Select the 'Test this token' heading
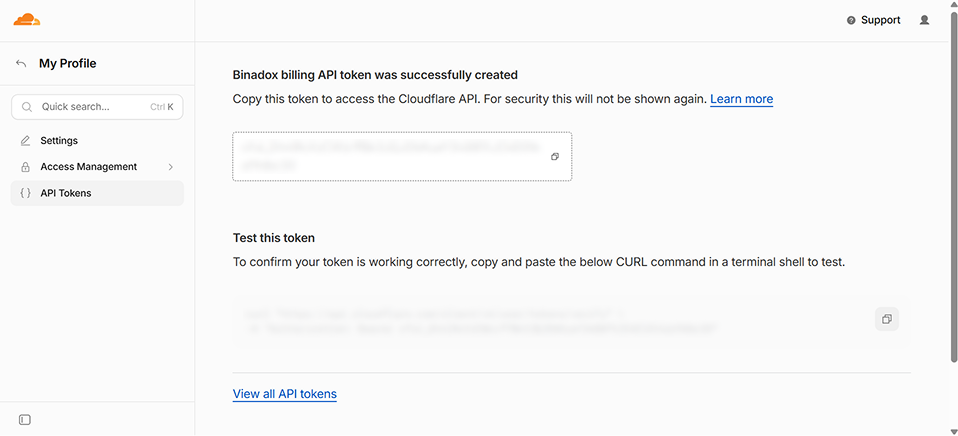 (x=274, y=238)
